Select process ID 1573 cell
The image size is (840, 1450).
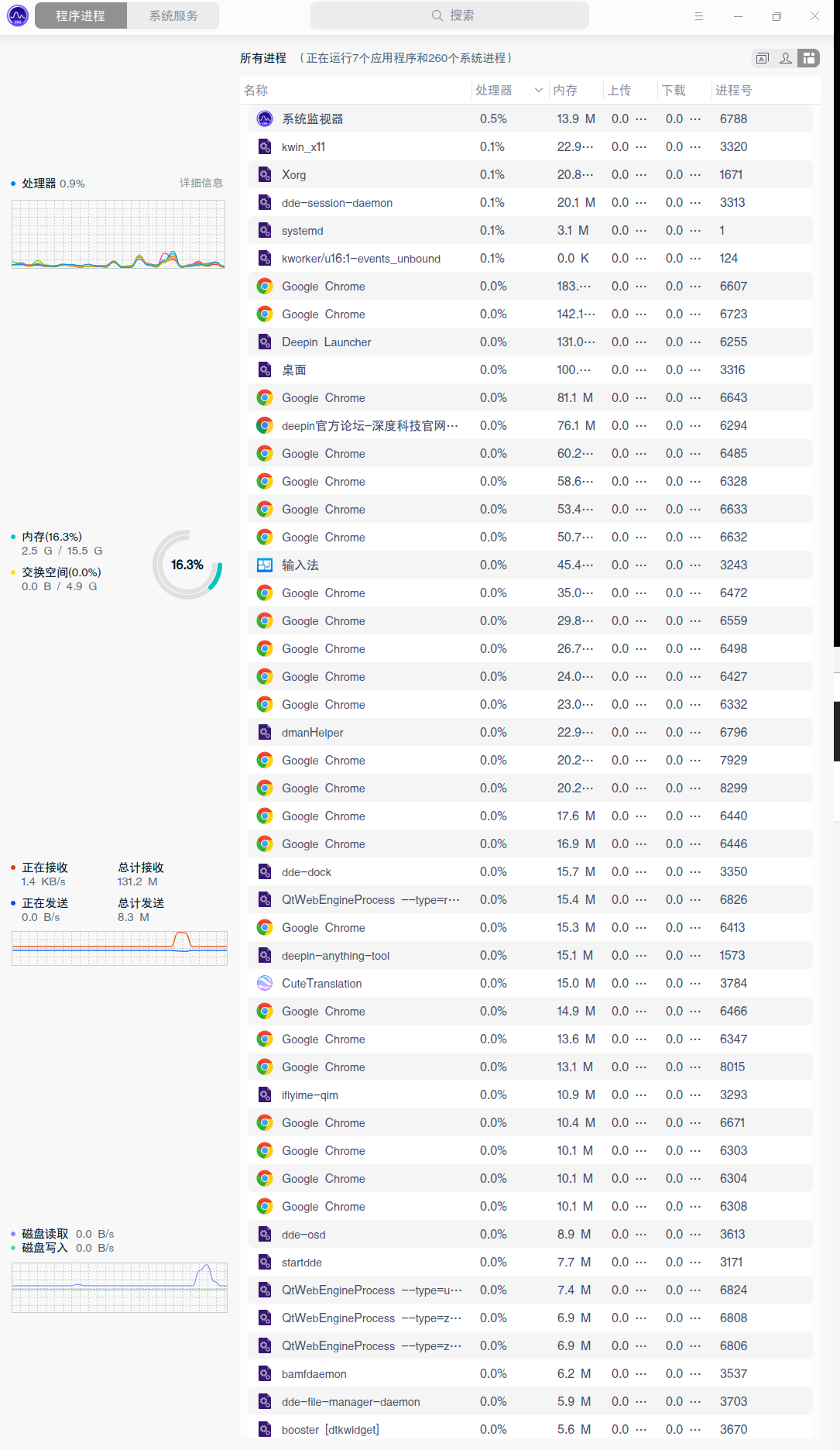pos(732,955)
